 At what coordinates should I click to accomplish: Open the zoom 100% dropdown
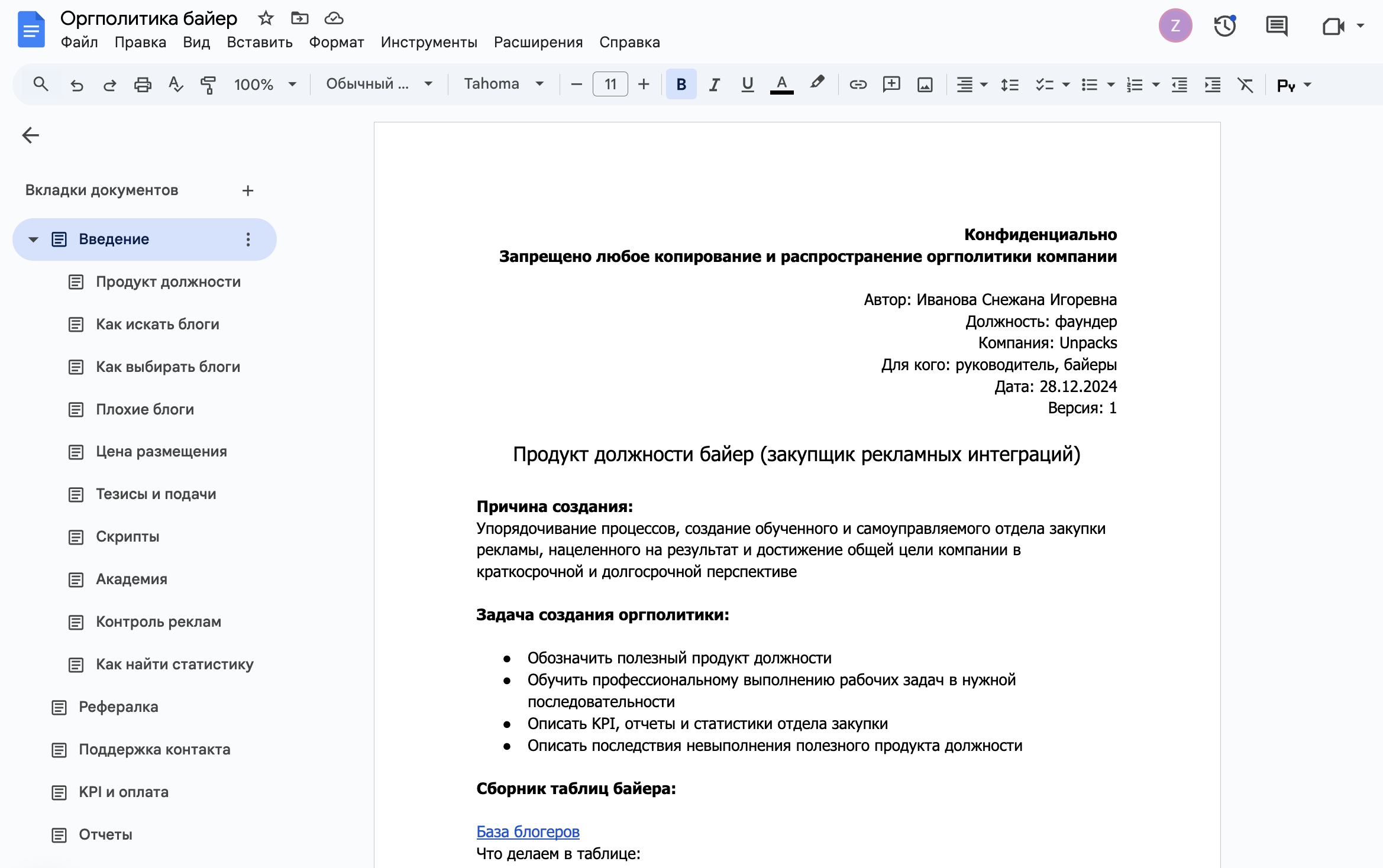[264, 85]
